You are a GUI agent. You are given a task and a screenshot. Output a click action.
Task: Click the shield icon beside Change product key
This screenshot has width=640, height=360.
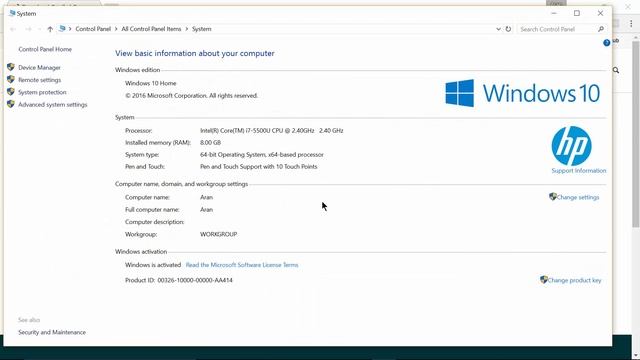click(x=544, y=280)
